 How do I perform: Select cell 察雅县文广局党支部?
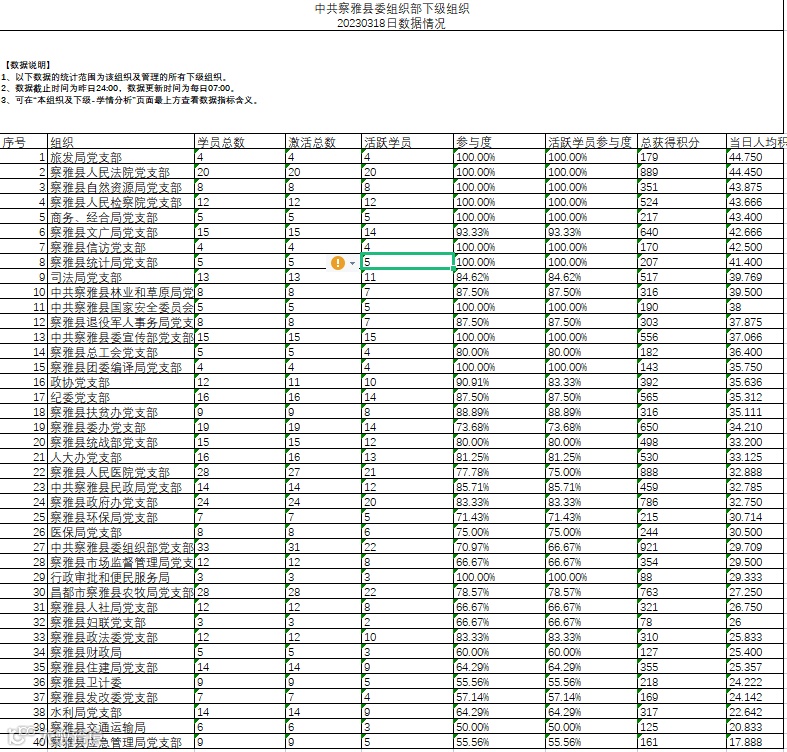click(x=121, y=232)
